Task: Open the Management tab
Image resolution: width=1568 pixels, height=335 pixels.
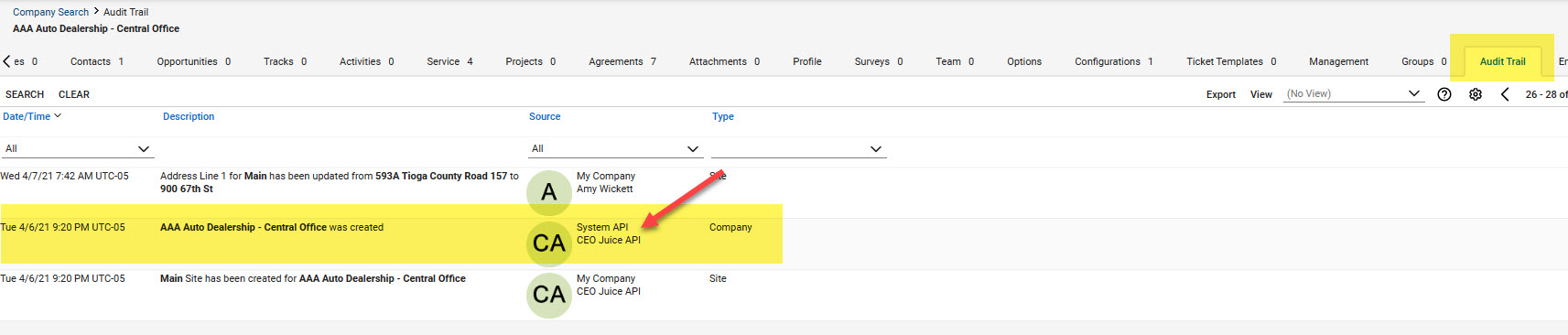Action: pyautogui.click(x=1338, y=61)
